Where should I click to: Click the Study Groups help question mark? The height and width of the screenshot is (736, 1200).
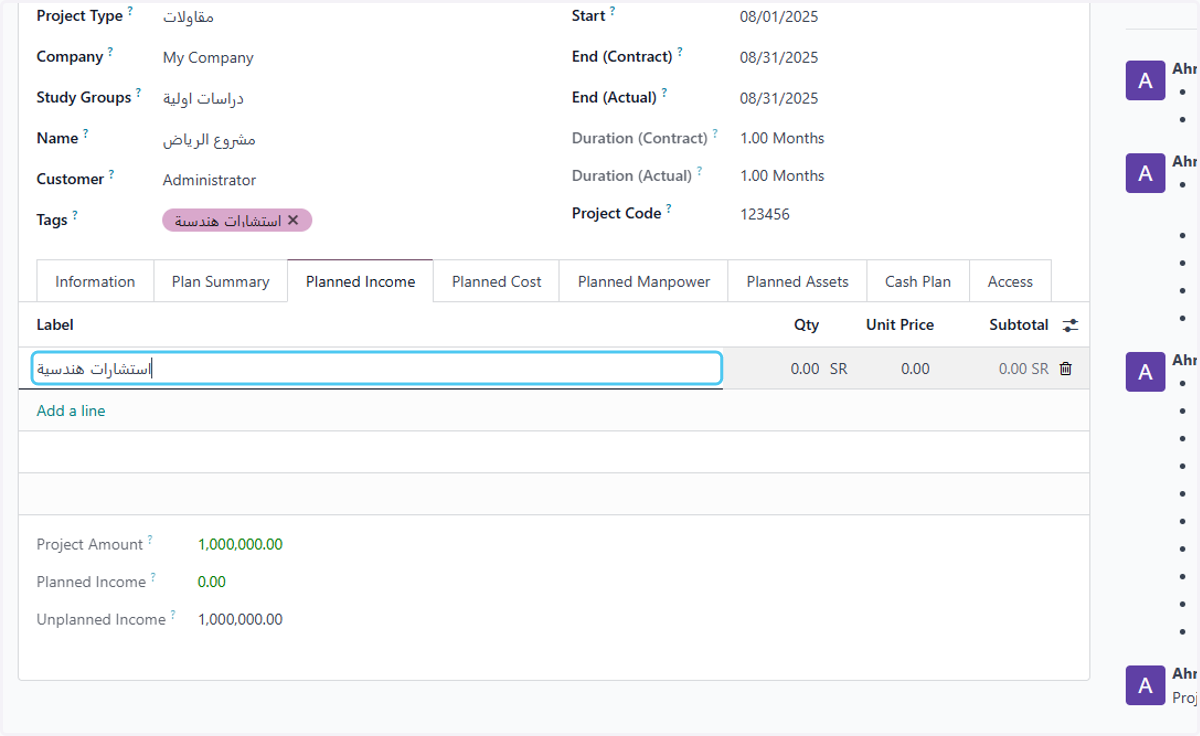[138, 93]
